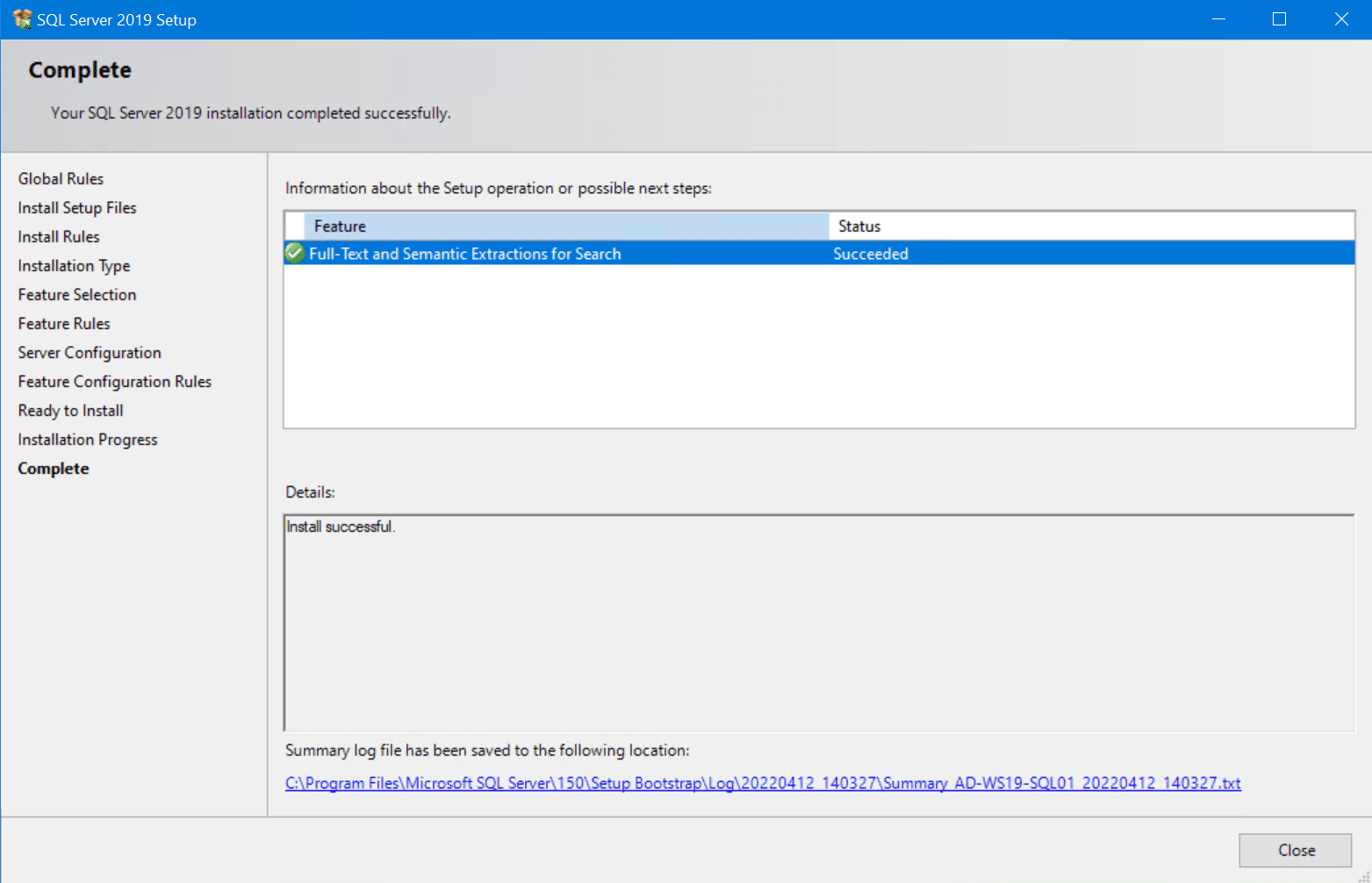Select the Installation Type step

(x=74, y=265)
